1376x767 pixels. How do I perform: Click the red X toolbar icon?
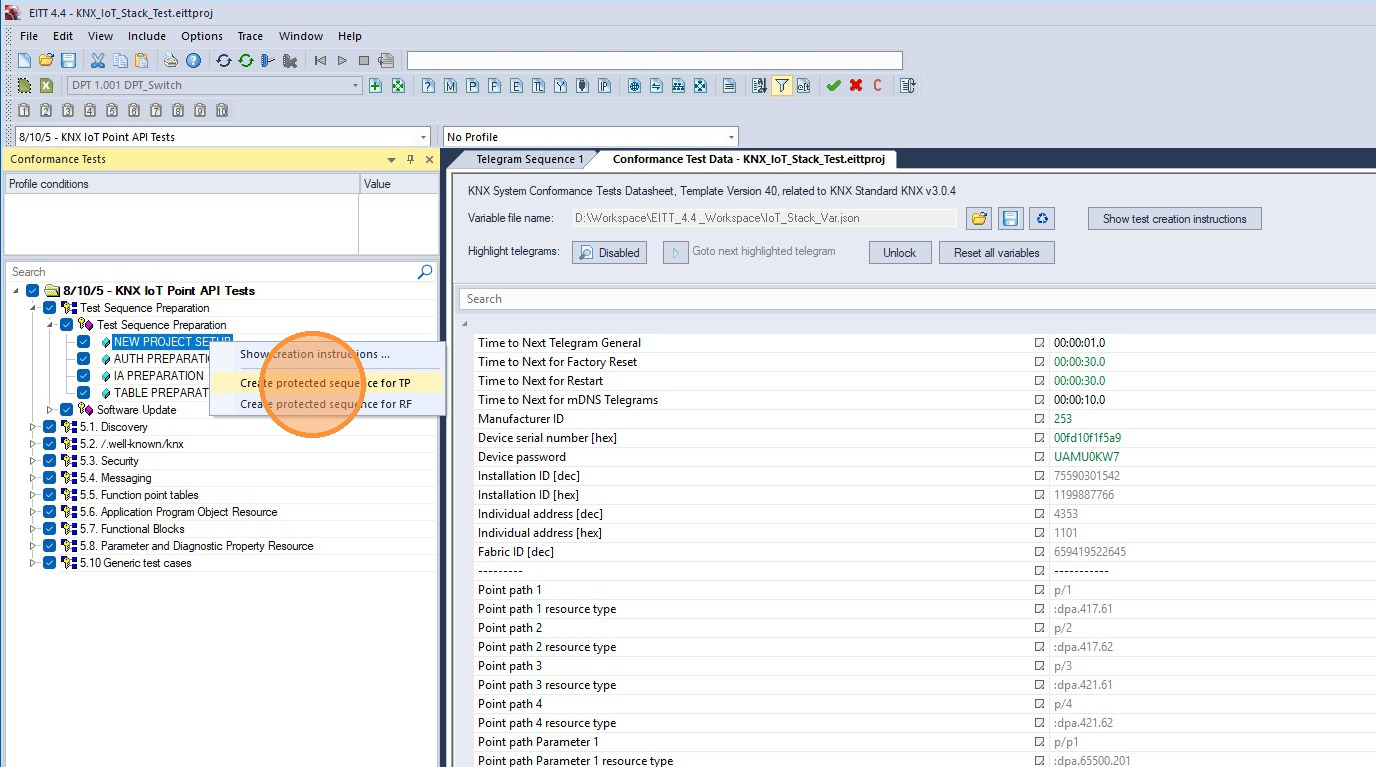tap(856, 85)
